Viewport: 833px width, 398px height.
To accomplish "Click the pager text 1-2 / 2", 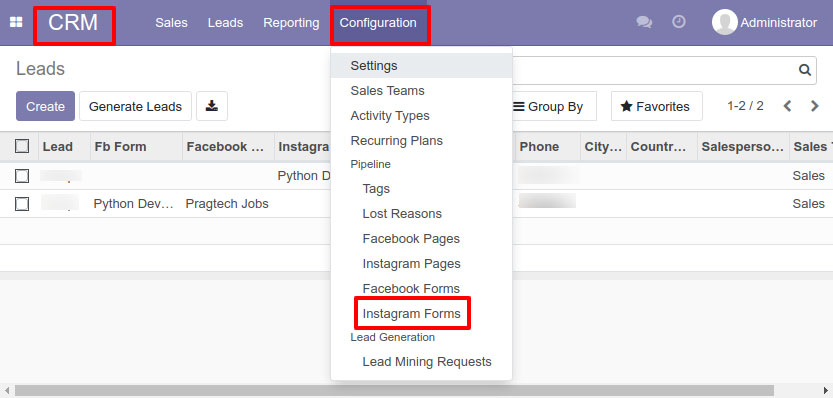I will pos(745,106).
